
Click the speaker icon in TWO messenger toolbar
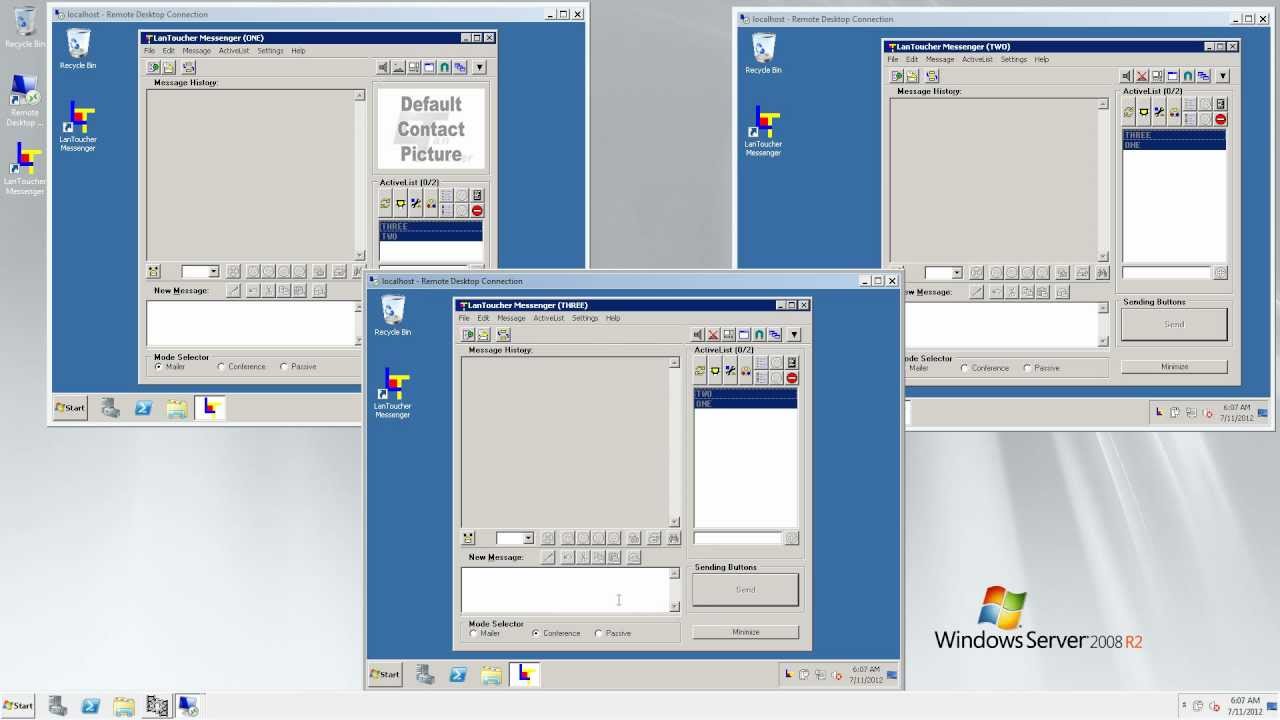pos(1127,76)
